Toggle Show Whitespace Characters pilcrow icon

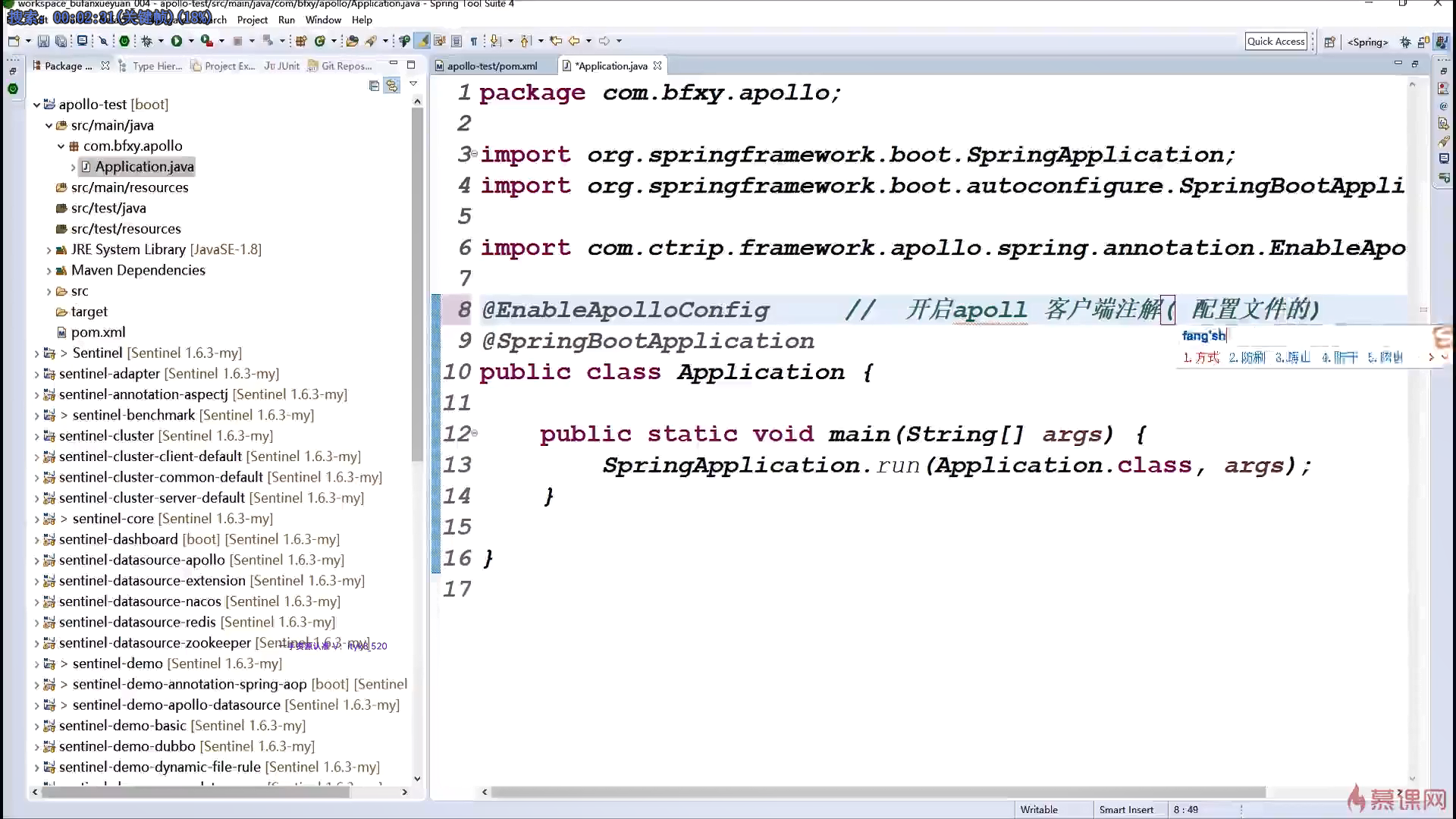tap(474, 41)
